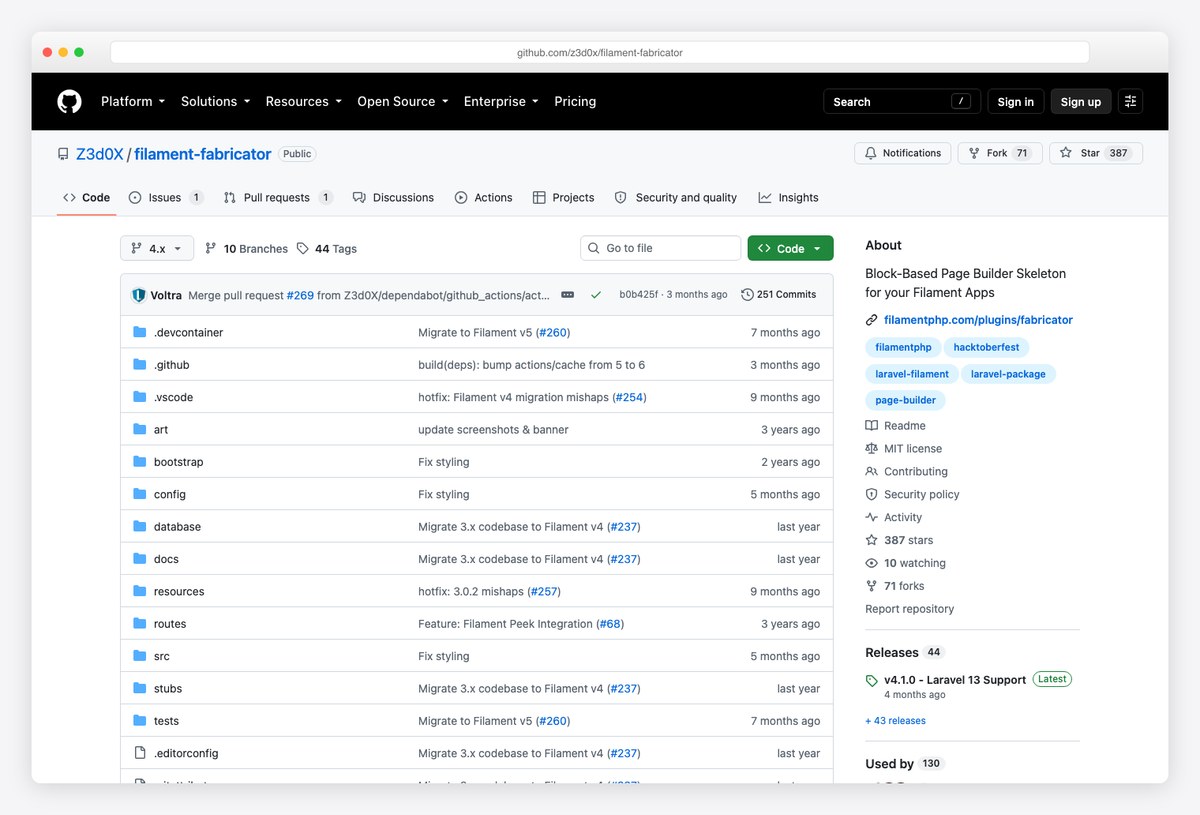Click the Z3d0X owner link
This screenshot has height=815, width=1200.
[x=100, y=154]
